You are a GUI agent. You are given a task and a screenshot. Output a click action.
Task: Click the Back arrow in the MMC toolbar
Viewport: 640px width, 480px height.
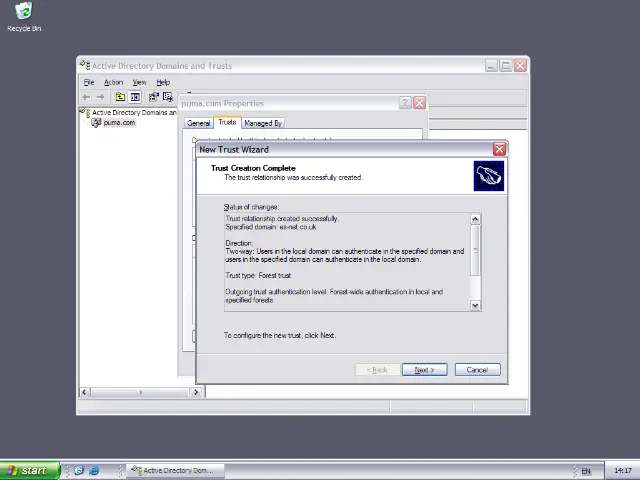pyautogui.click(x=86, y=97)
